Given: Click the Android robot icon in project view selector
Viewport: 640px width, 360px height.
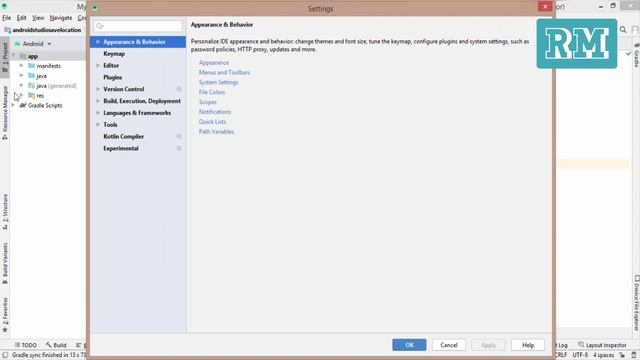Looking at the screenshot, I should [x=18, y=43].
